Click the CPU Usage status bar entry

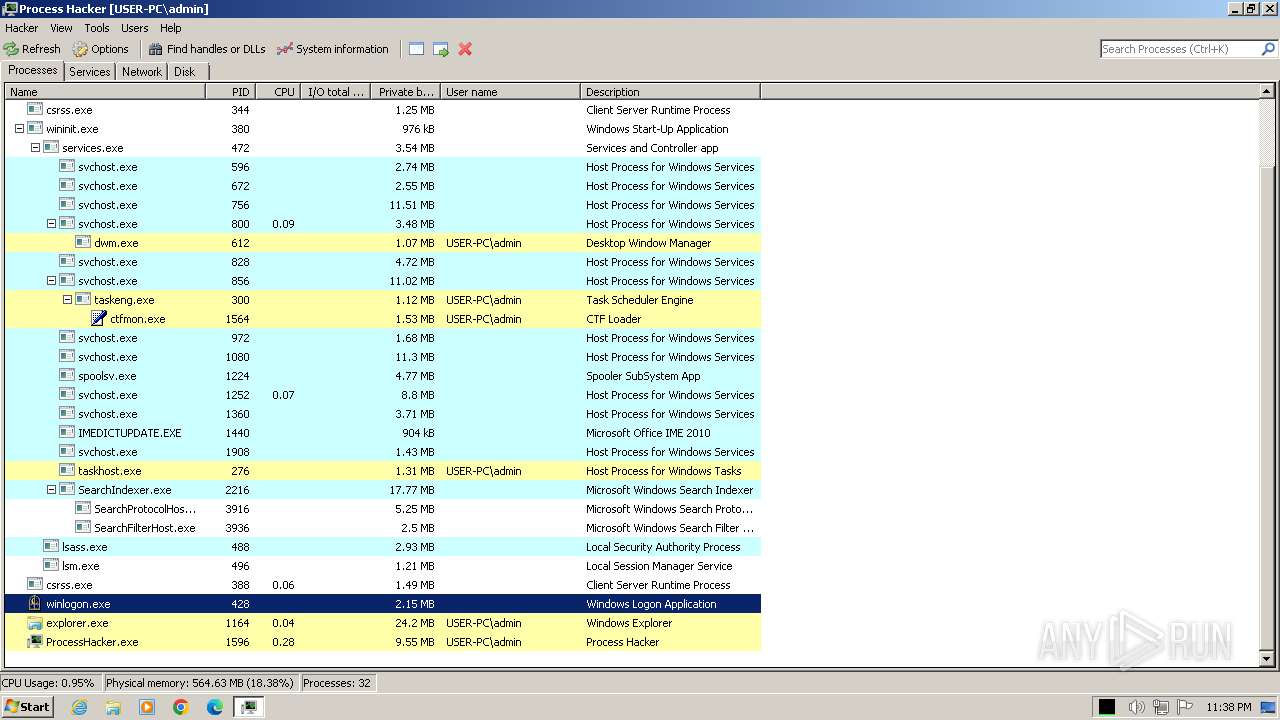[49, 683]
